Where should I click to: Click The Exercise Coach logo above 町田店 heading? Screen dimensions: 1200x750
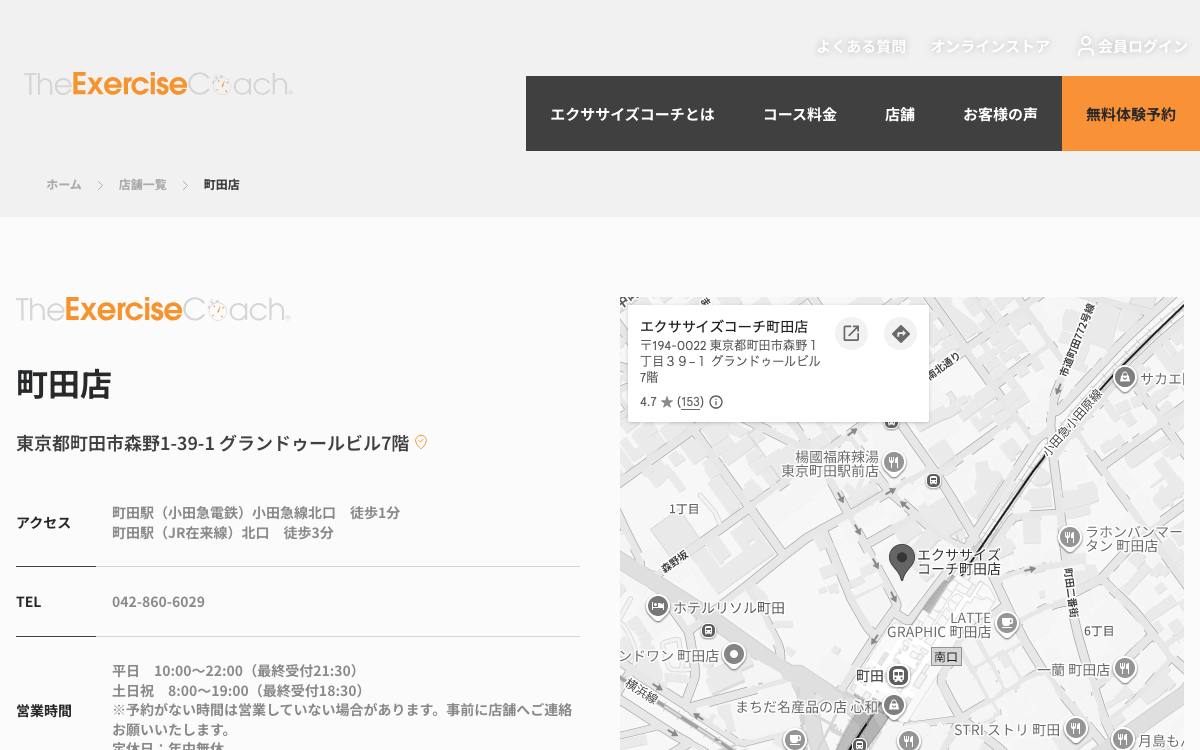tap(153, 309)
